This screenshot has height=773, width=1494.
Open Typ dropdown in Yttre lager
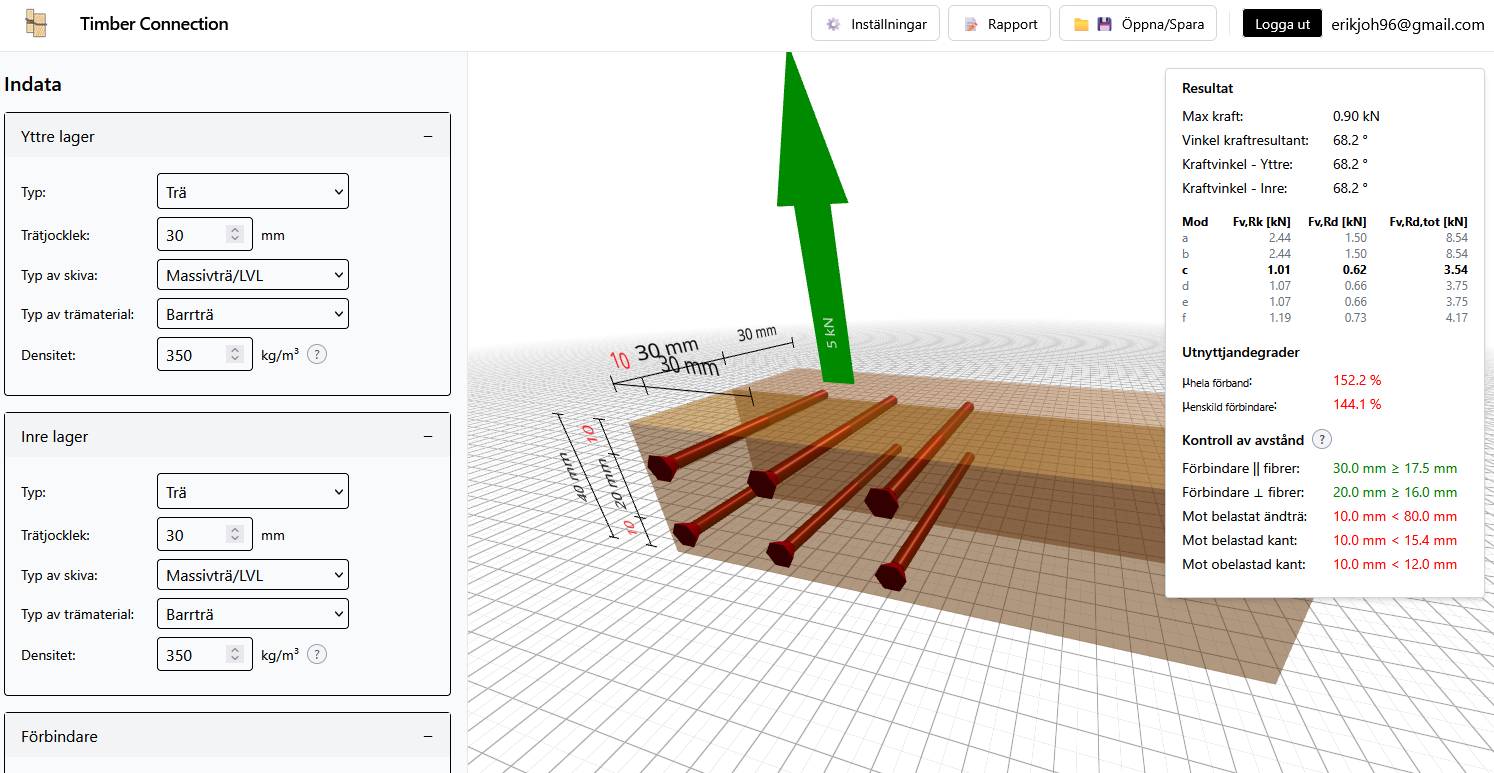(x=252, y=191)
